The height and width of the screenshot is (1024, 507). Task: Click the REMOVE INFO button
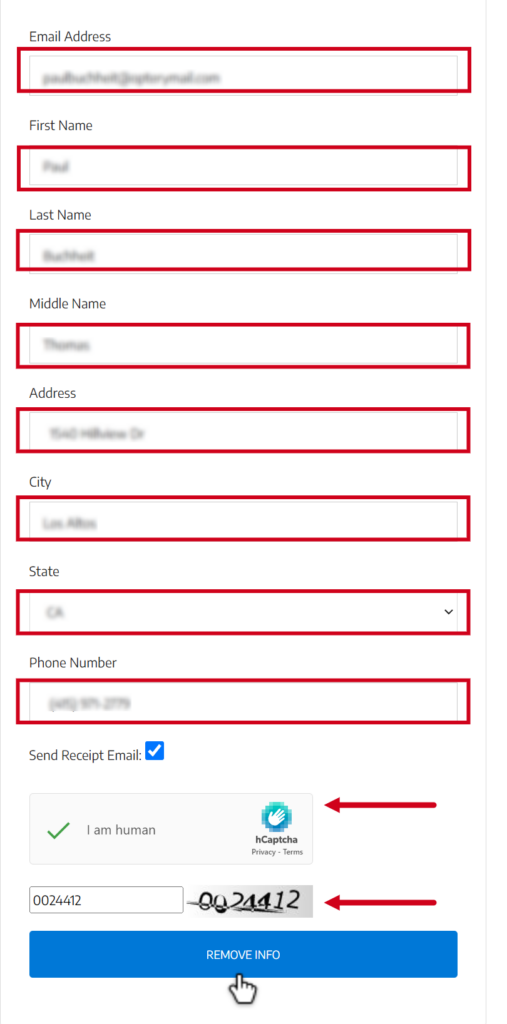coord(243,954)
